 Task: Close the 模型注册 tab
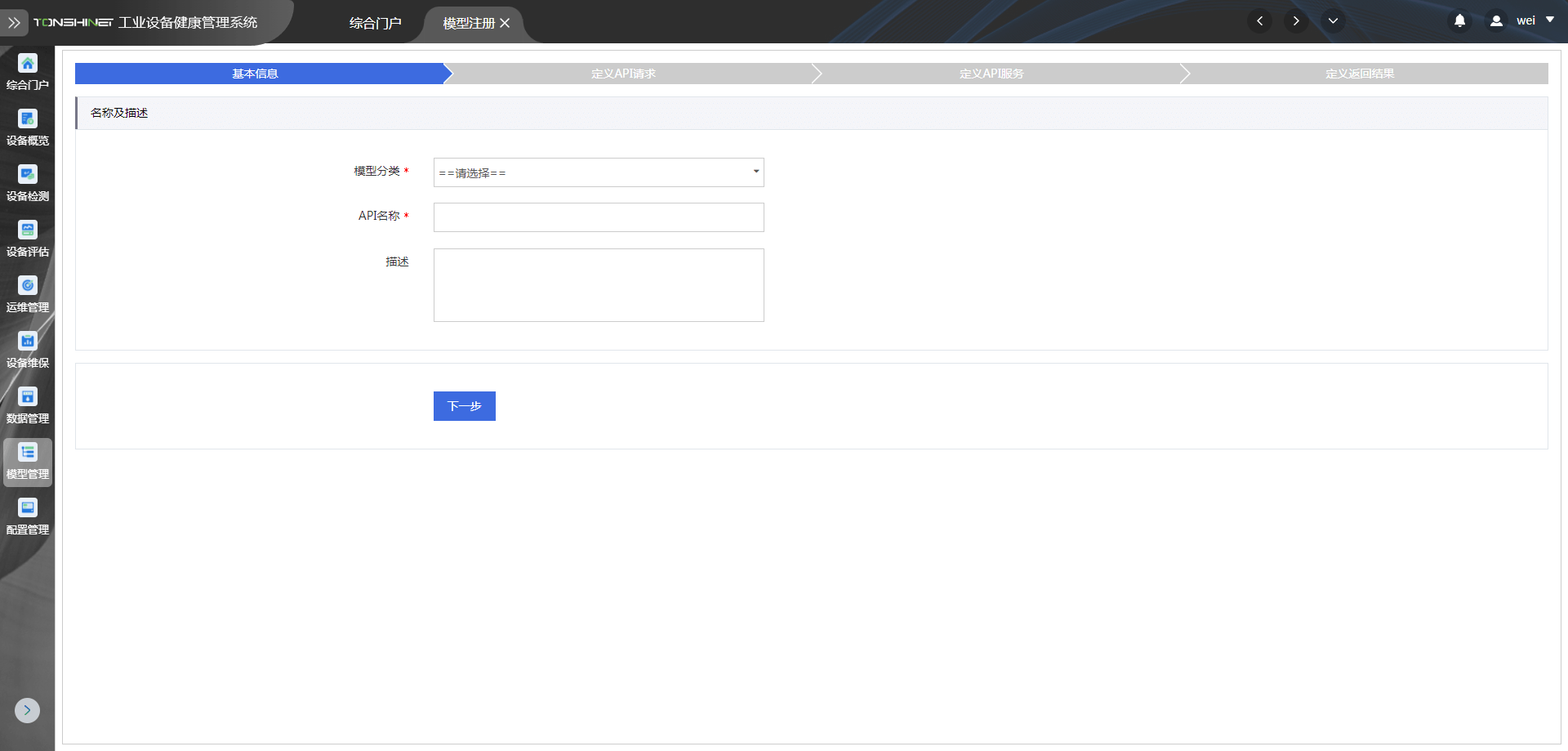506,23
